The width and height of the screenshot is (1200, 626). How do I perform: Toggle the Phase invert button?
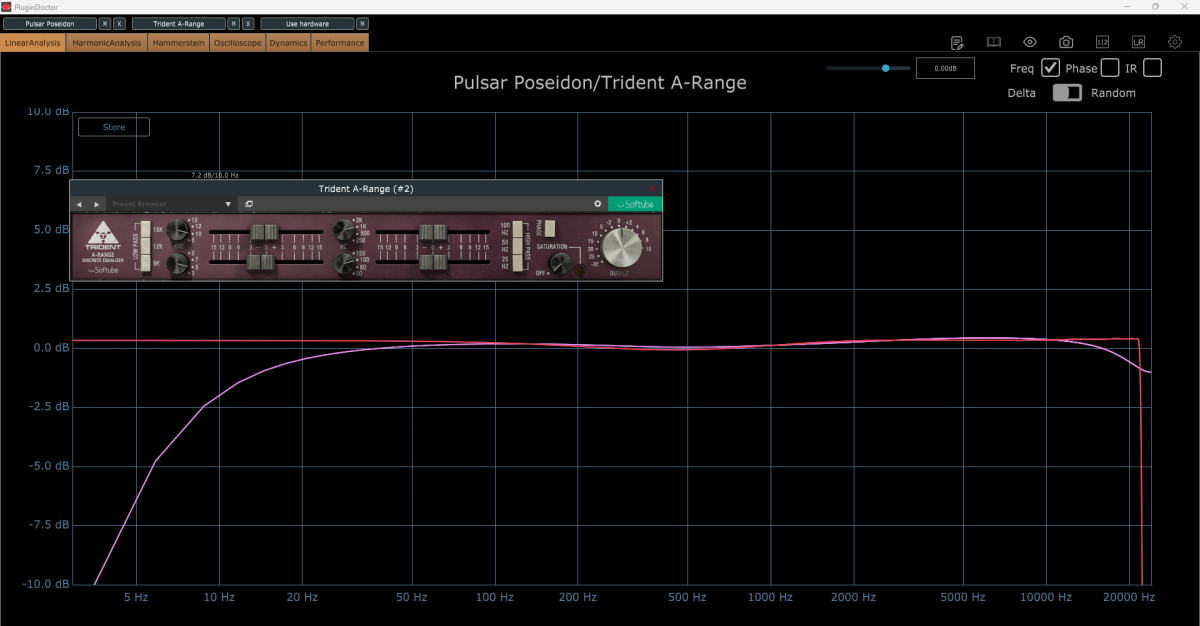[550, 227]
